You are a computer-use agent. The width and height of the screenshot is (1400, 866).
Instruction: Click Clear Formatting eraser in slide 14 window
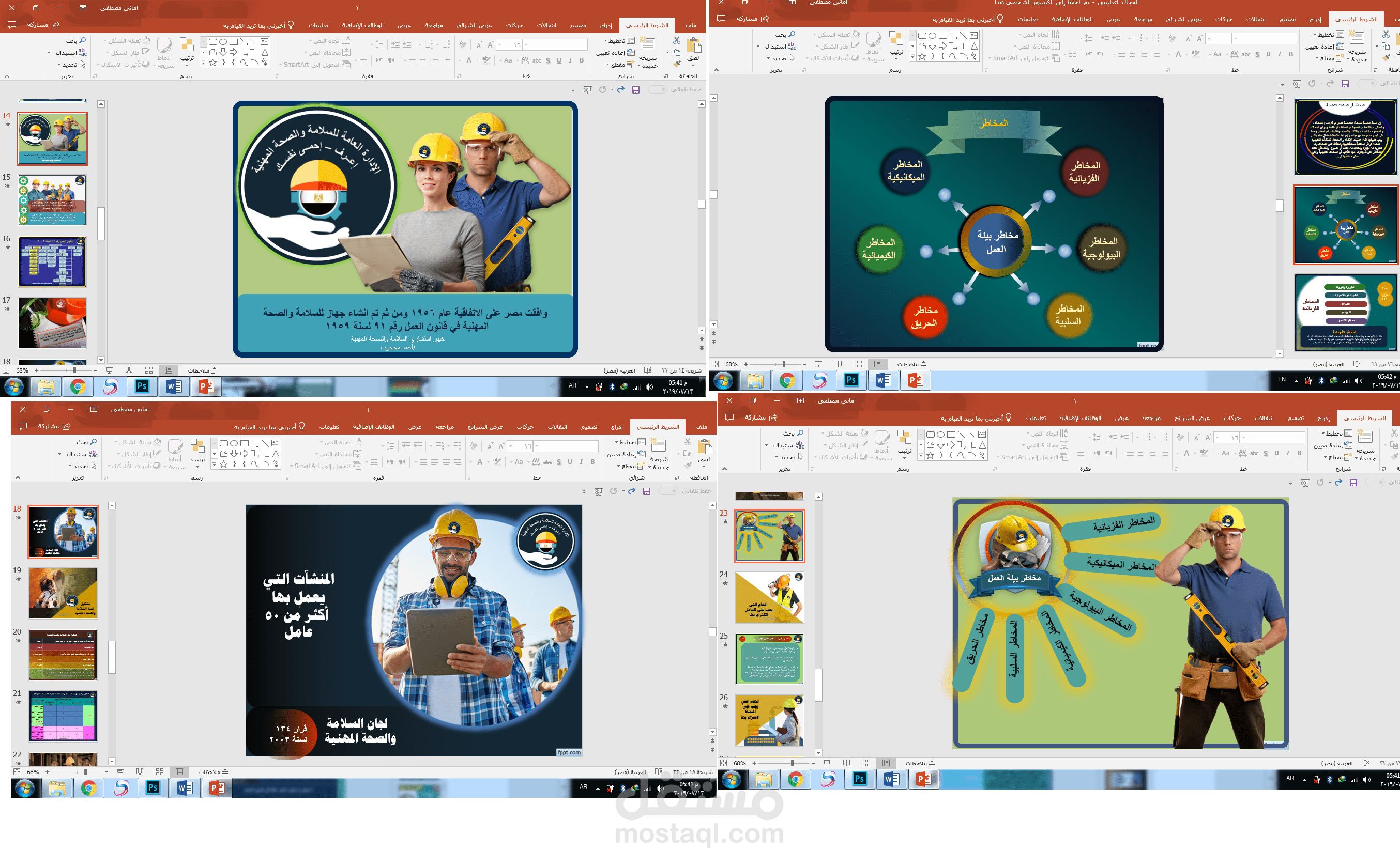[463, 44]
